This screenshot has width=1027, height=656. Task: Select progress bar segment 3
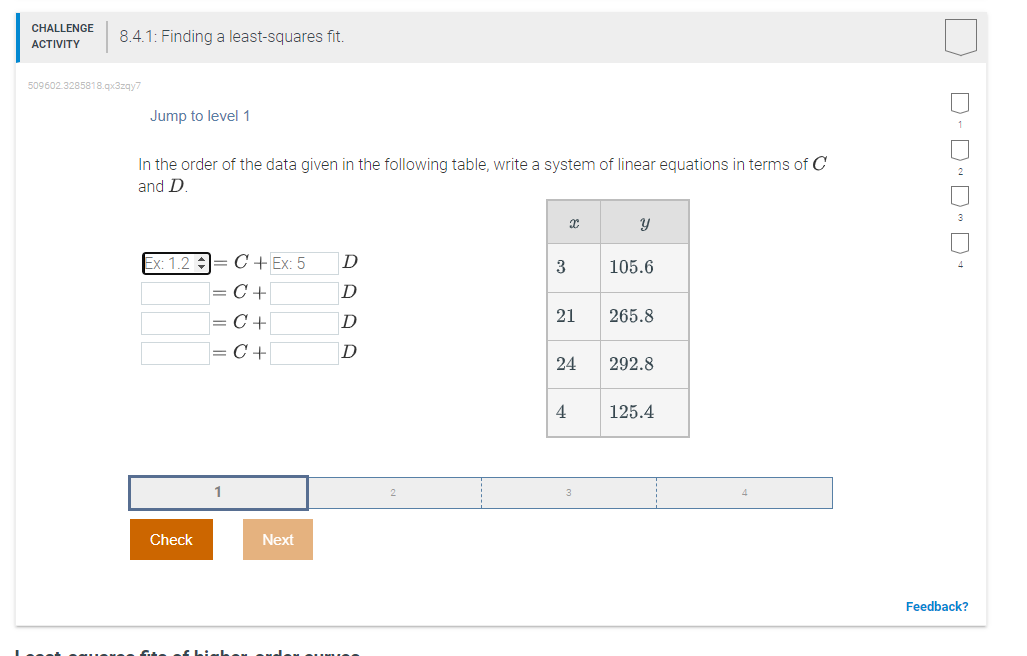(568, 492)
